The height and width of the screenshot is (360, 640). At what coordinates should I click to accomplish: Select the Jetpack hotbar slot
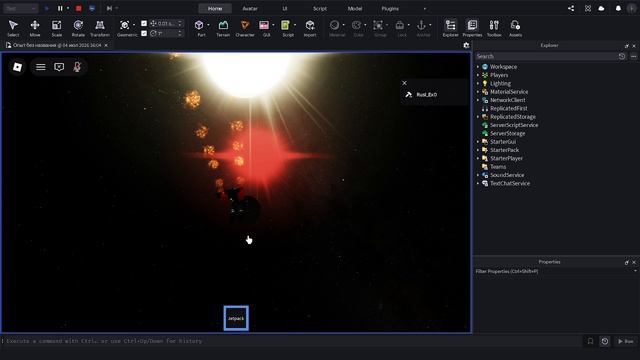tap(236, 318)
